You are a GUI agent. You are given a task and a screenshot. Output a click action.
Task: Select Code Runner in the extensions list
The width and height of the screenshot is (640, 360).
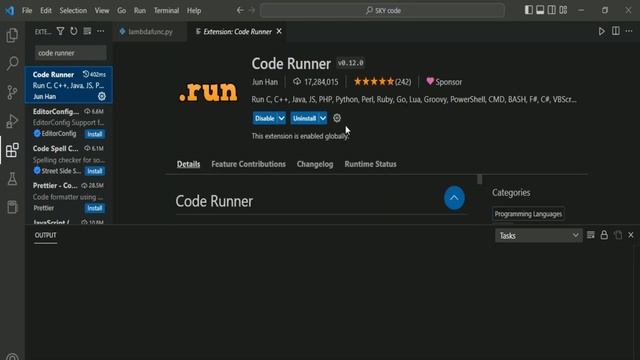pyautogui.click(x=69, y=85)
